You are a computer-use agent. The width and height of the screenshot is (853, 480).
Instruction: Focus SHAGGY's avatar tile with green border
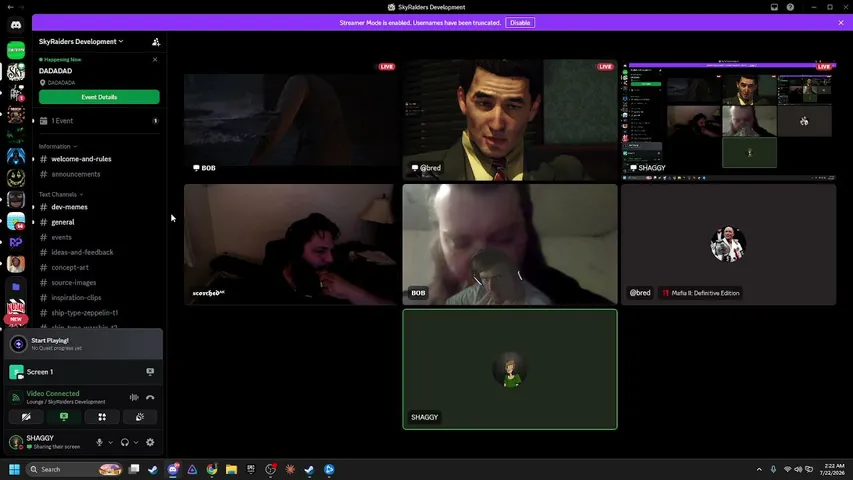coord(510,369)
